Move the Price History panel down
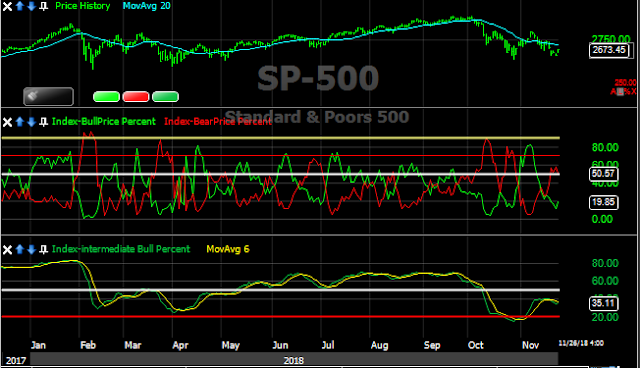Viewport: 640px width, 368px height. click(31, 6)
